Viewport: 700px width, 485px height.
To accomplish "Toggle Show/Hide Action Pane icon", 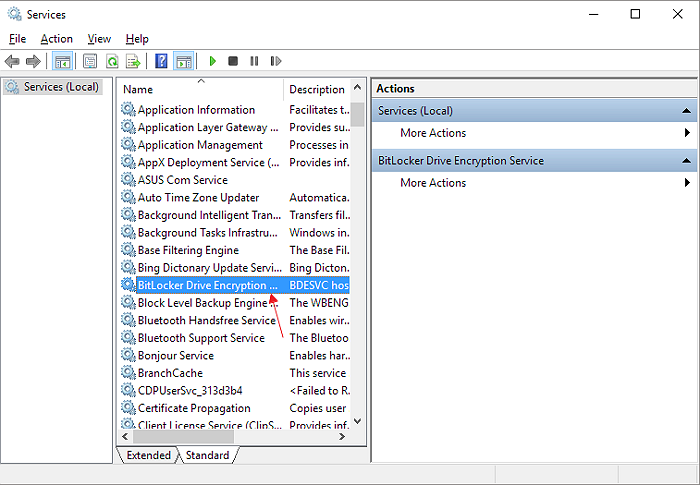I will pyautogui.click(x=183, y=62).
